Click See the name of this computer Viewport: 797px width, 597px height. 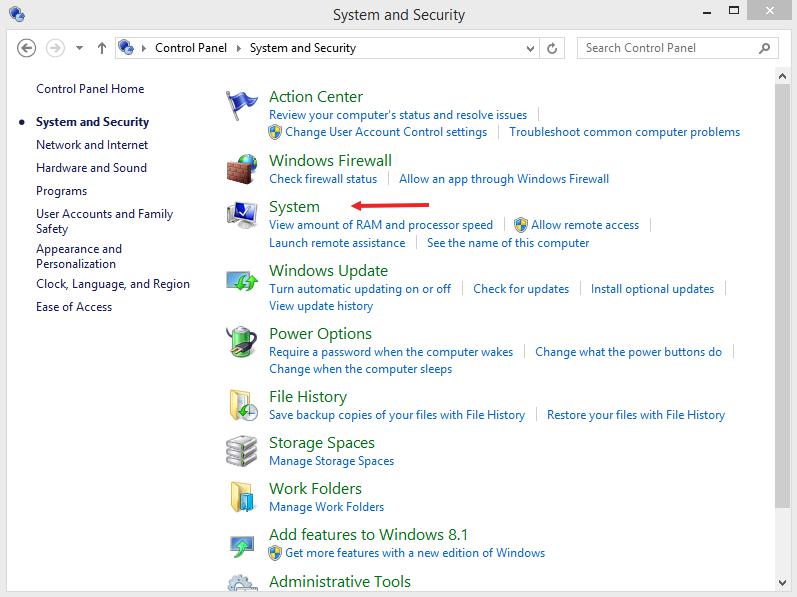(508, 243)
